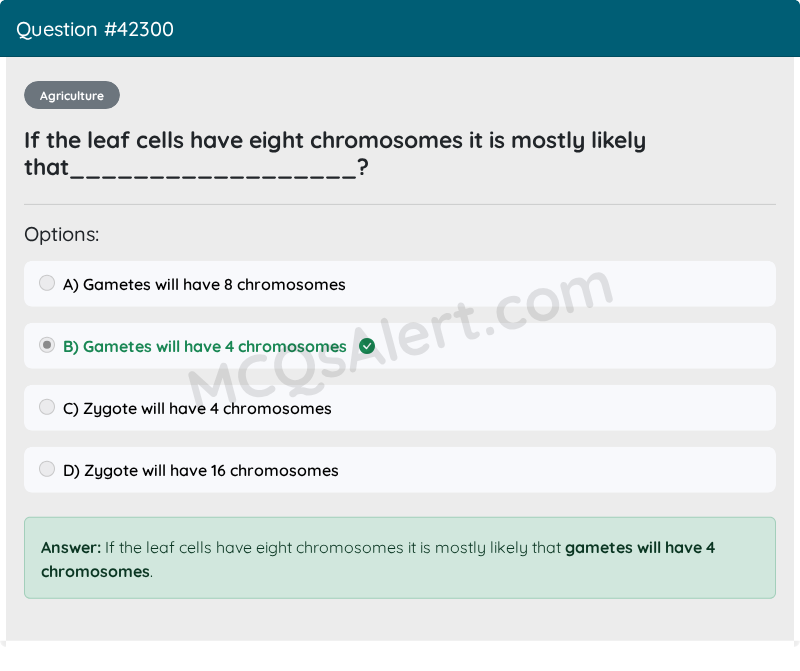Click bold 'gametes will have 4' answer text
Screen dimensions: 800x671
coord(640,548)
